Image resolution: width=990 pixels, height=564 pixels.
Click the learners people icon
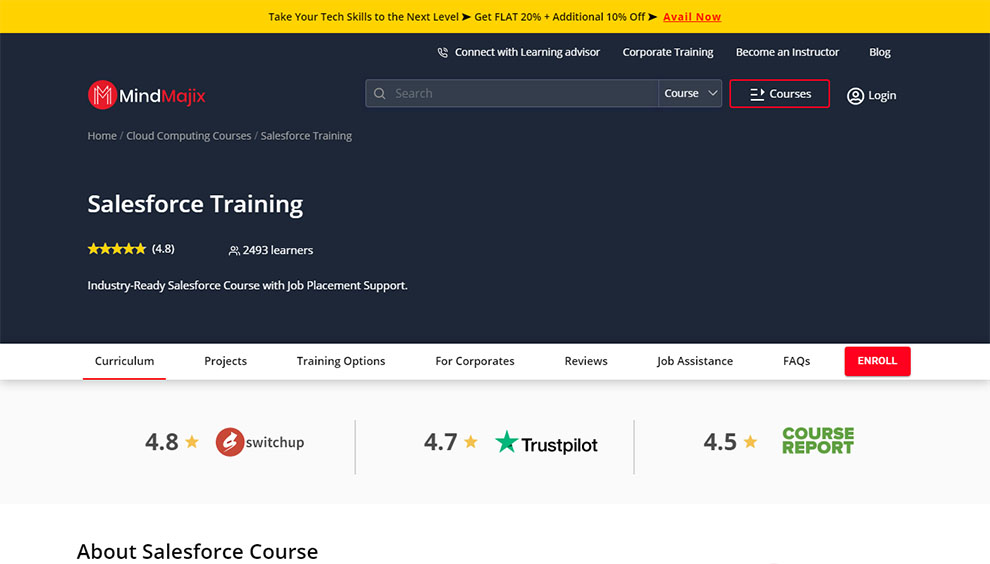234,251
